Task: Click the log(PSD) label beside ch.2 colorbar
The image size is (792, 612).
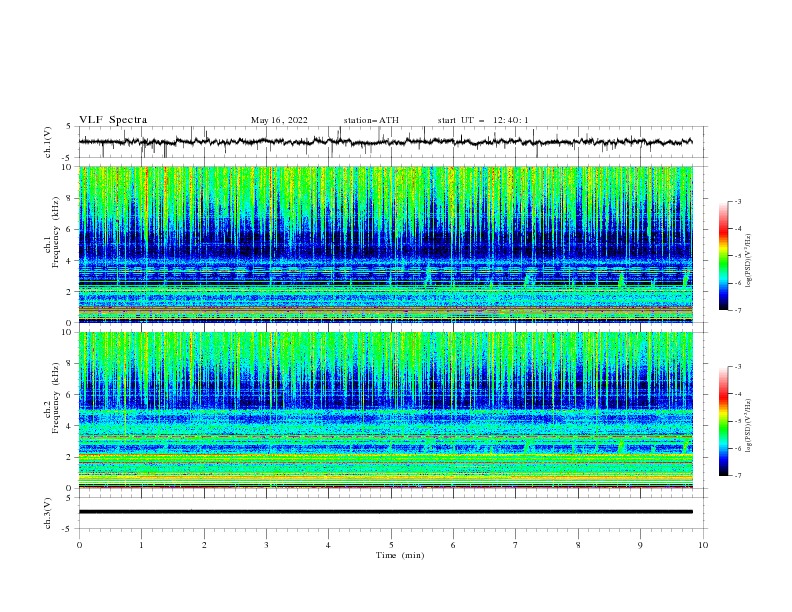Action: (x=748, y=425)
